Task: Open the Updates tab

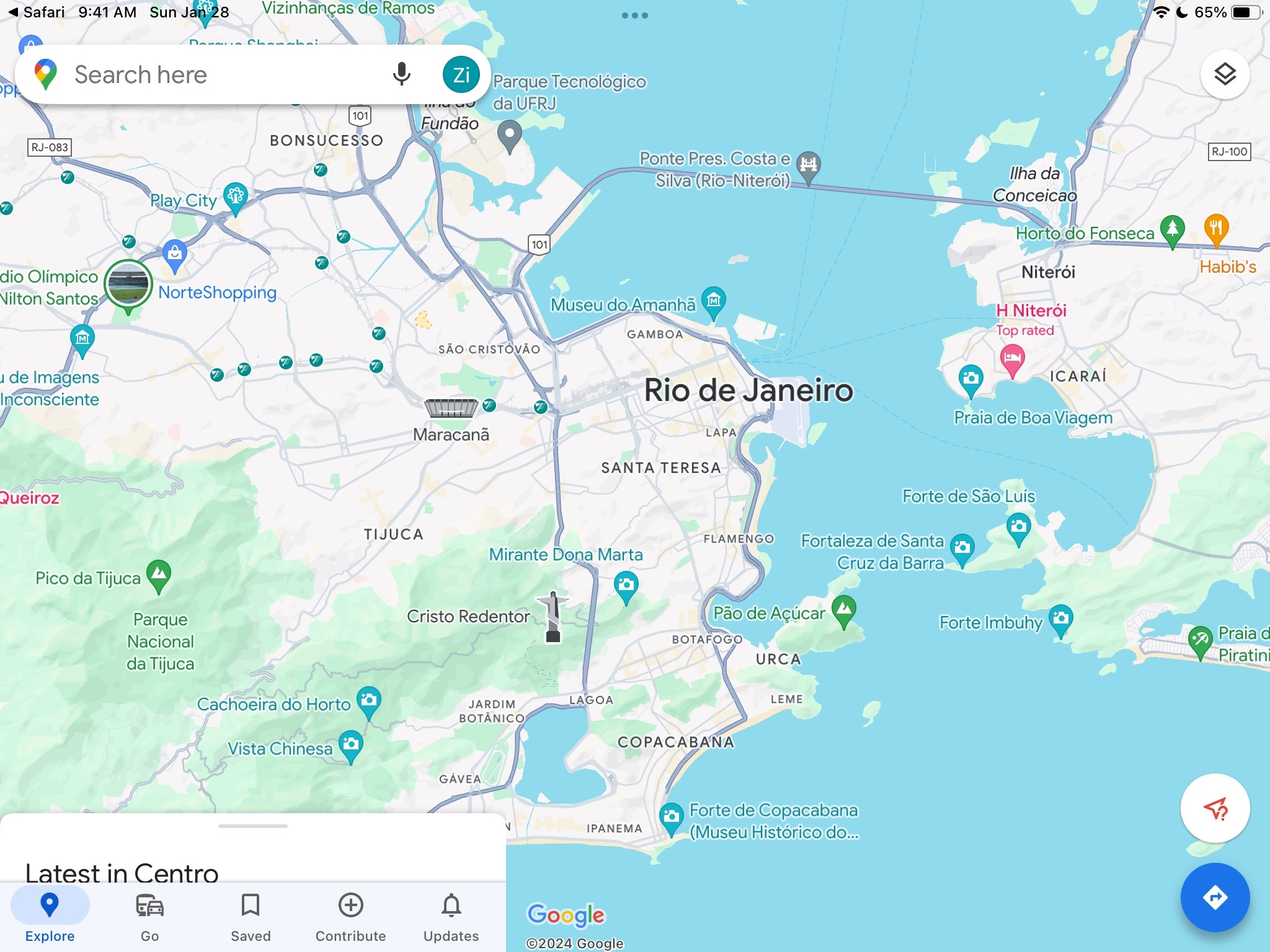Action: [x=451, y=917]
